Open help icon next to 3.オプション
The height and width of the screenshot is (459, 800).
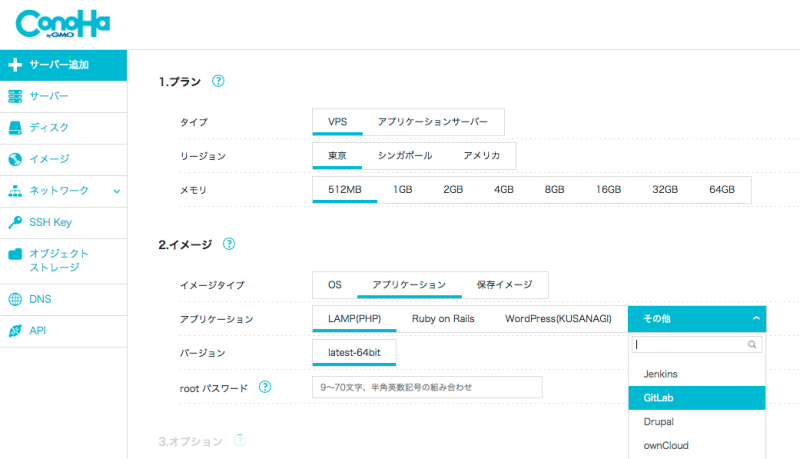(x=240, y=441)
